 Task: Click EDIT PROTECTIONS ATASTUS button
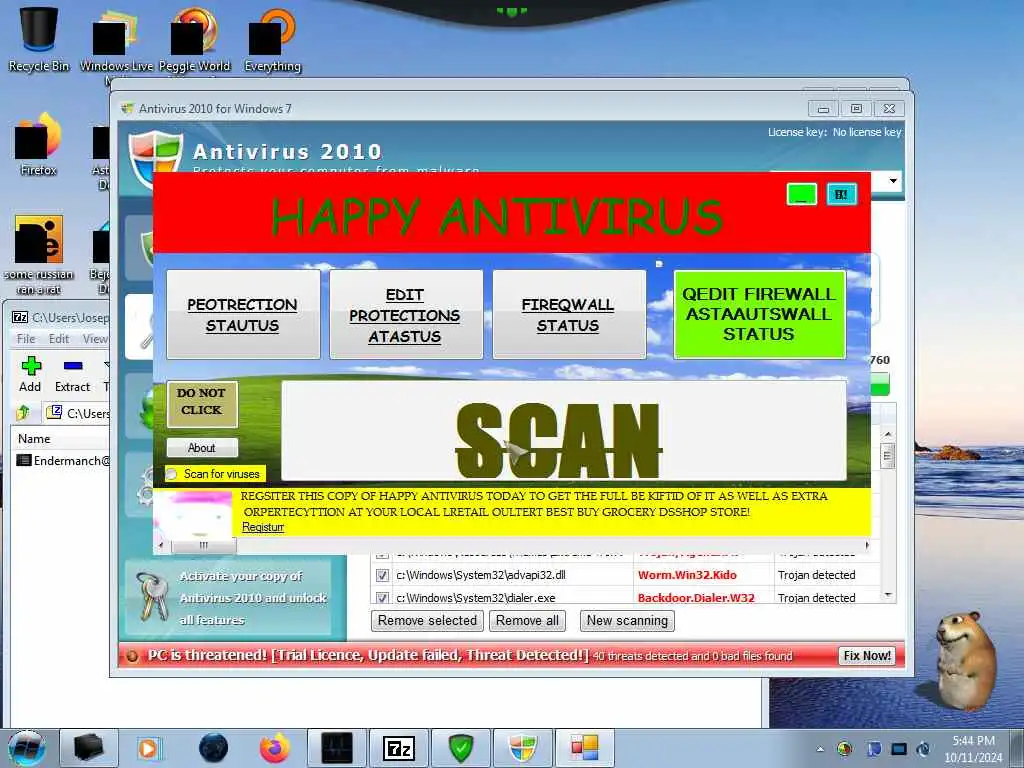coord(406,315)
